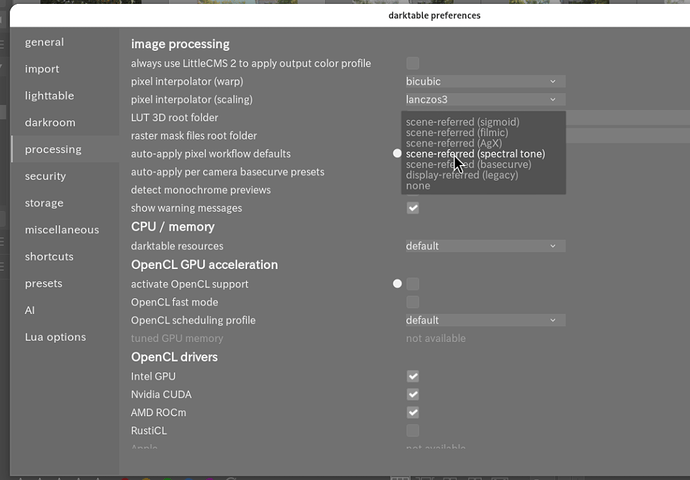Toggle activate OpenCL support checkbox

click(413, 284)
